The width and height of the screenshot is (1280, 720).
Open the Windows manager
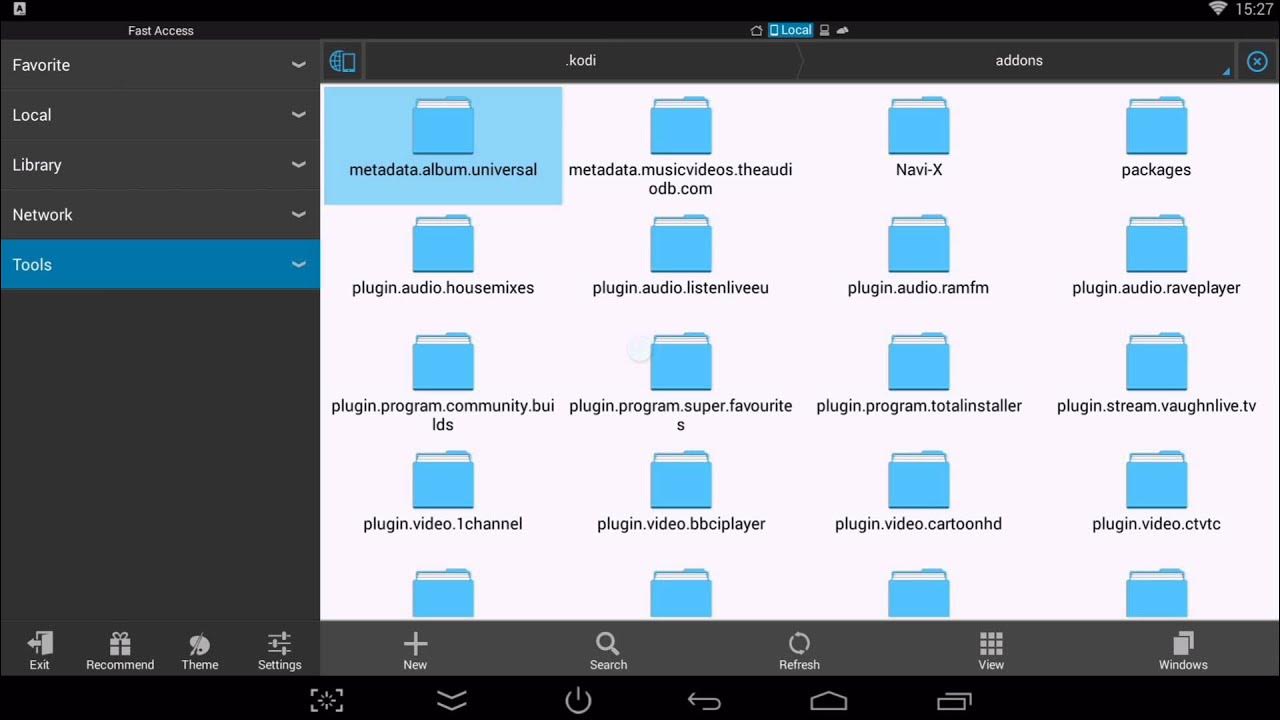click(x=1183, y=650)
